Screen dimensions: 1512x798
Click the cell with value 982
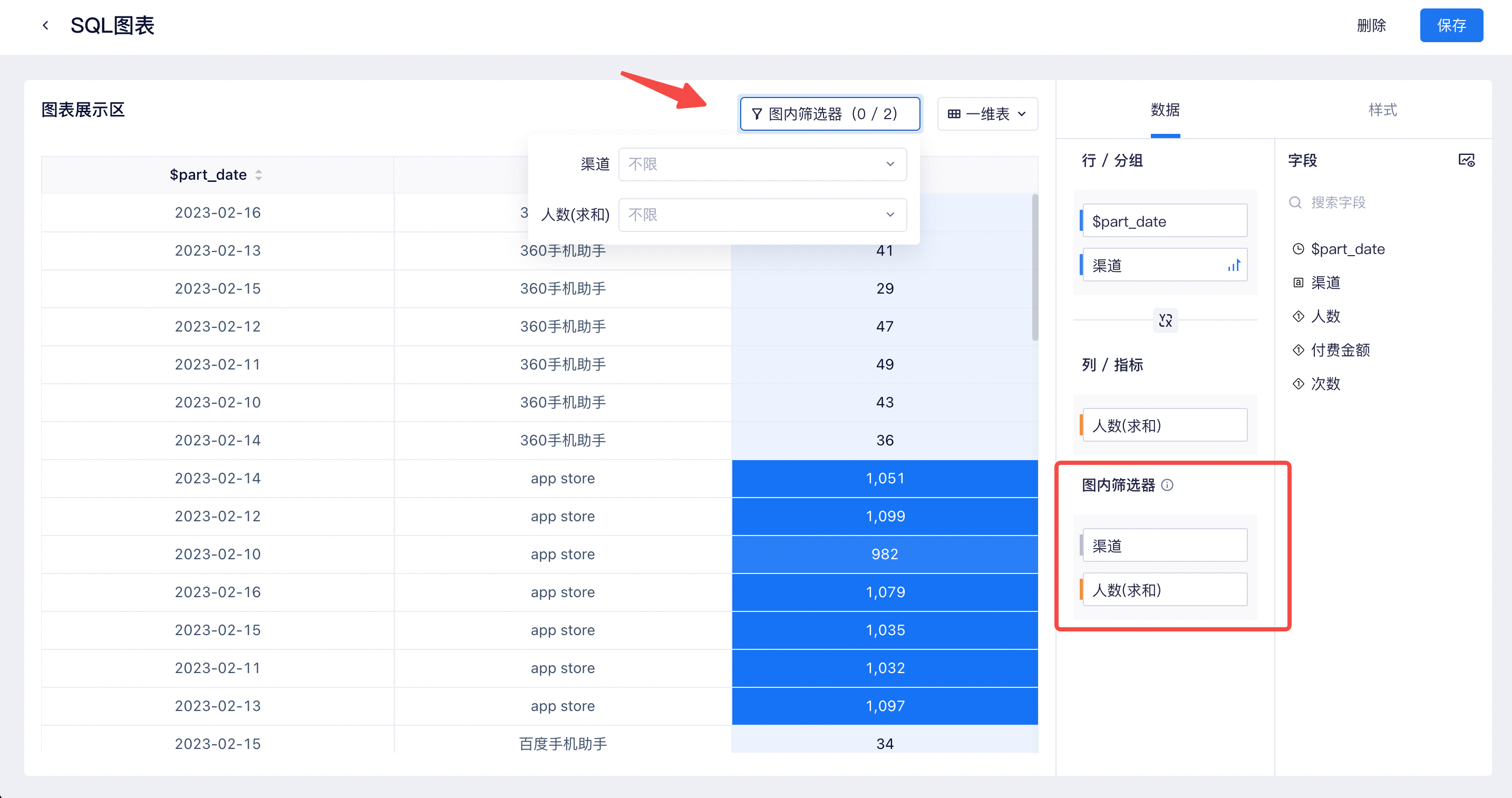tap(885, 554)
